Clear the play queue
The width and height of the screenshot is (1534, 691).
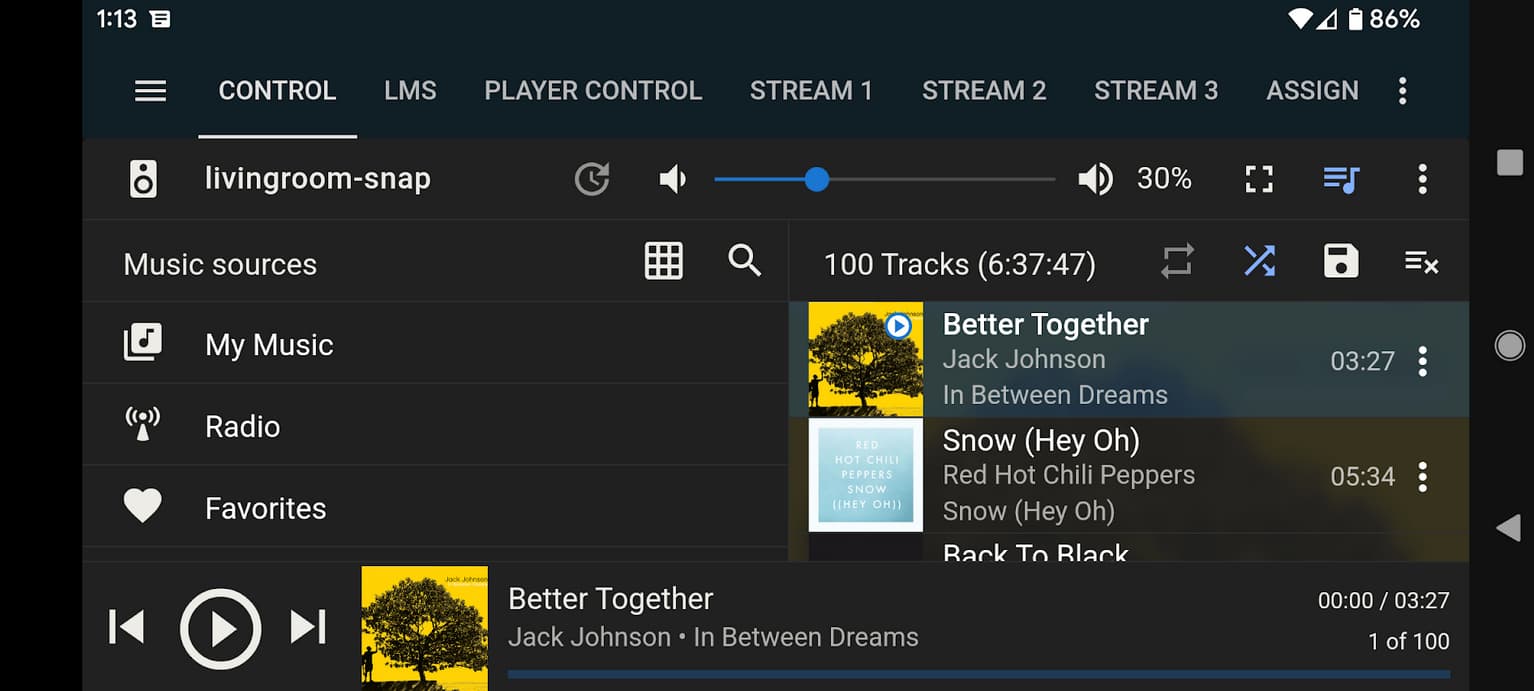pos(1421,263)
